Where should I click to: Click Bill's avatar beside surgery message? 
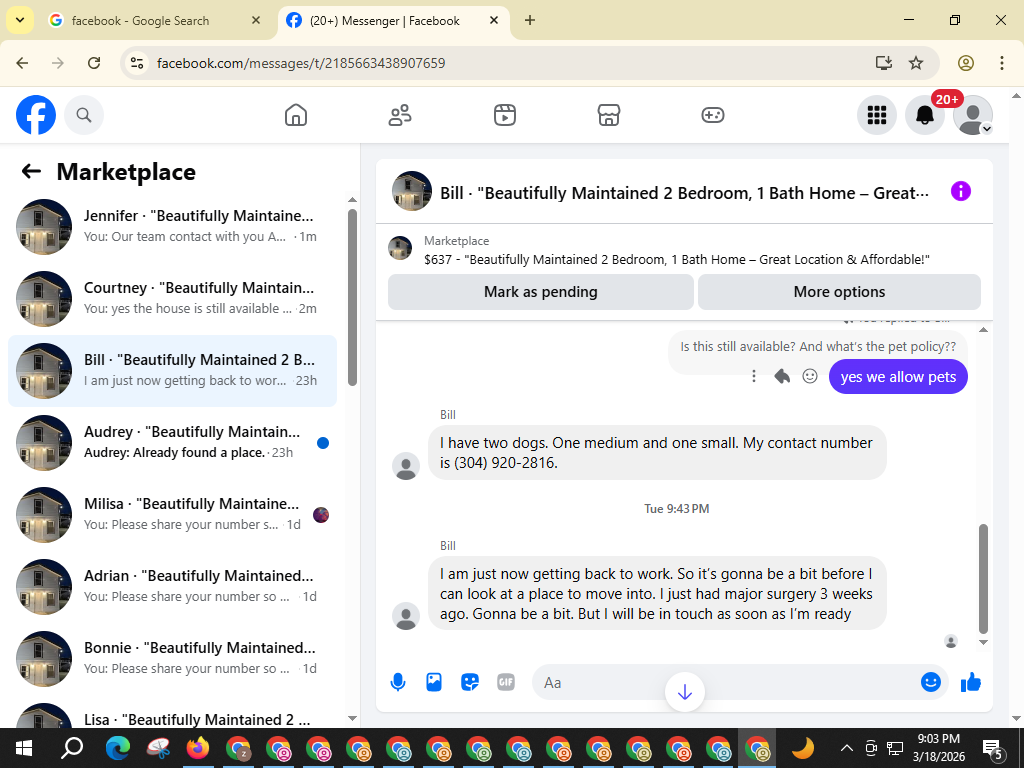[406, 616]
